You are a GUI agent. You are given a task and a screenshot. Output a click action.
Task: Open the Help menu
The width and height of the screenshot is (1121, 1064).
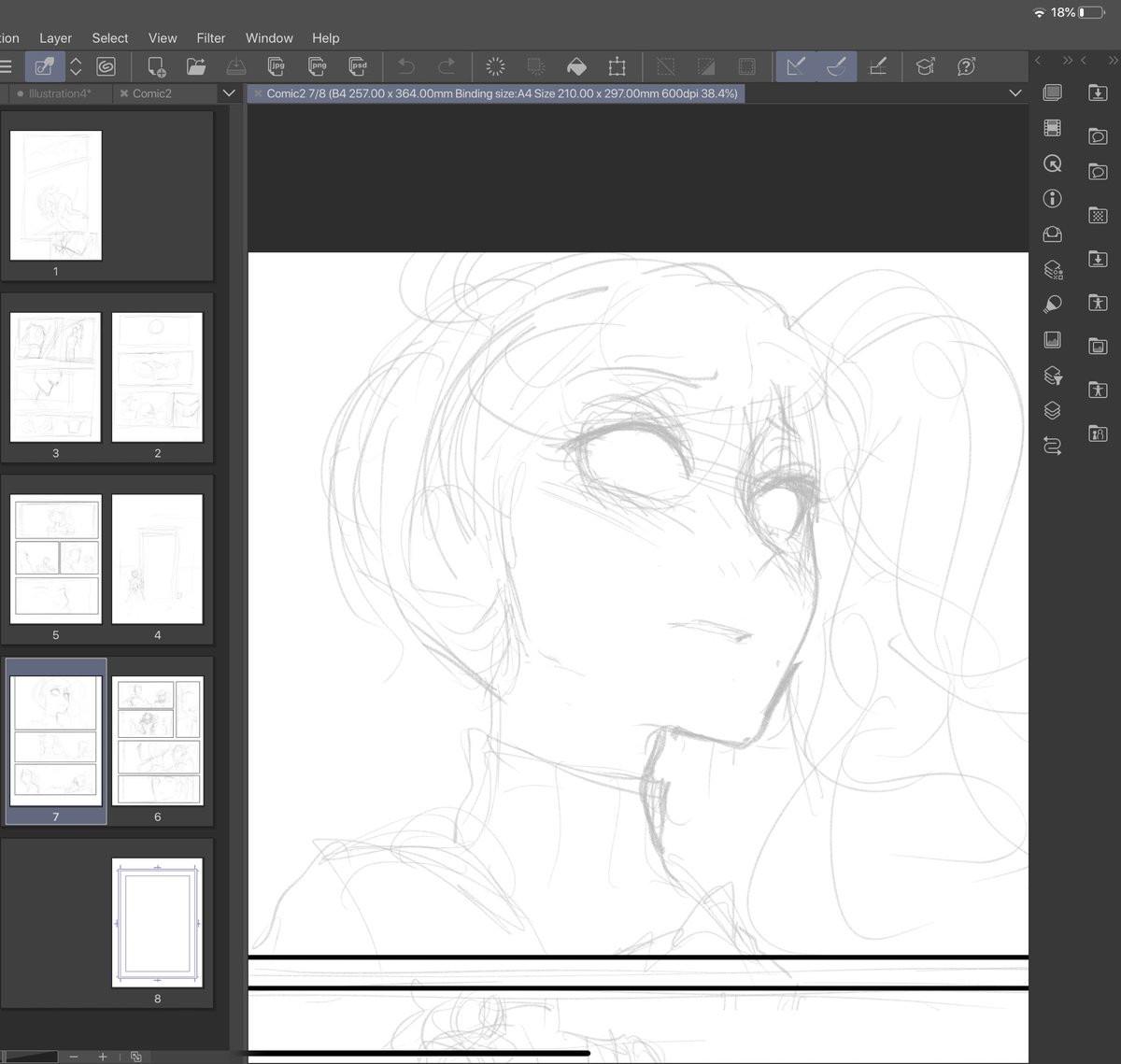pos(326,38)
